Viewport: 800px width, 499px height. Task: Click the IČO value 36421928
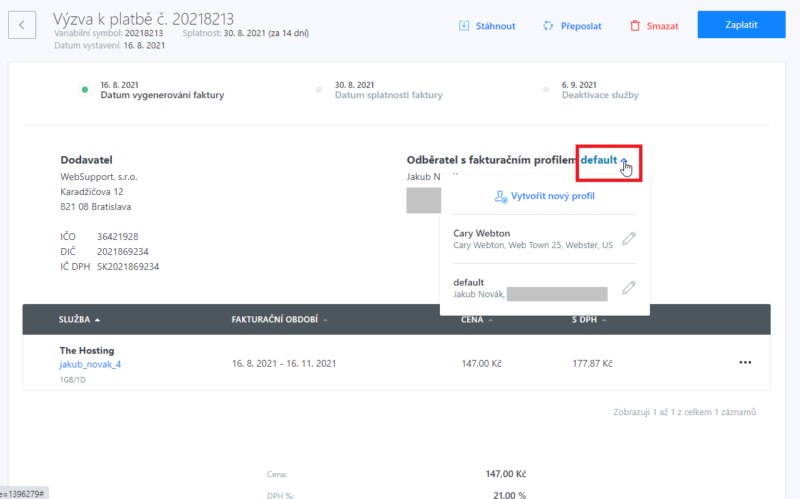tap(117, 237)
